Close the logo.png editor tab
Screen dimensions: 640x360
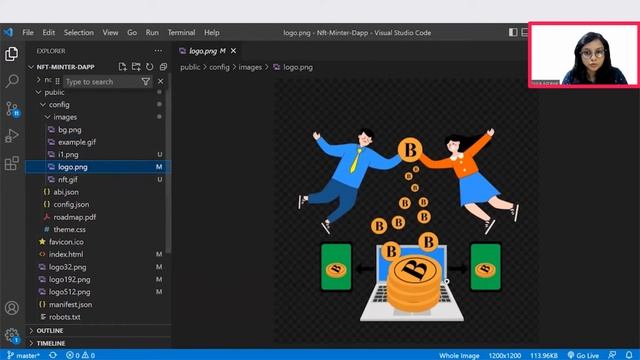coord(233,51)
